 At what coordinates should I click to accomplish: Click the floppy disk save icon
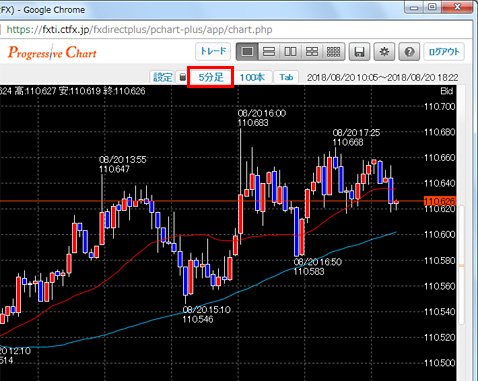coord(359,52)
